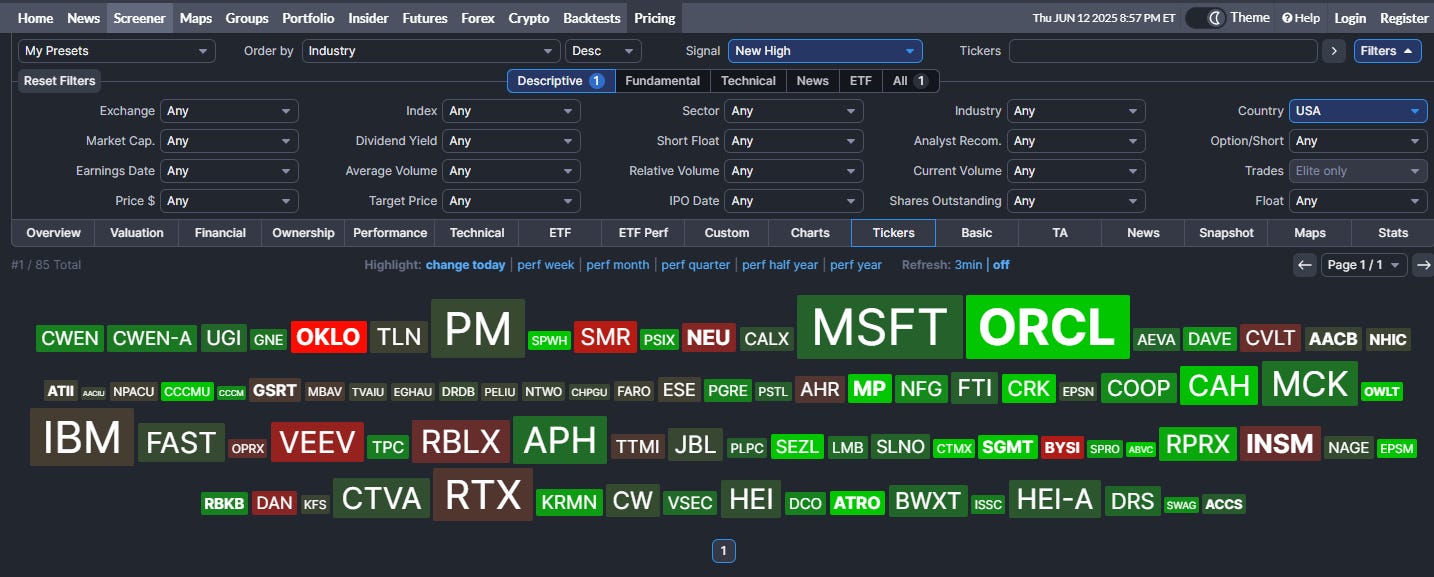
Task: Open the Pricing menu item
Action: pyautogui.click(x=655, y=18)
